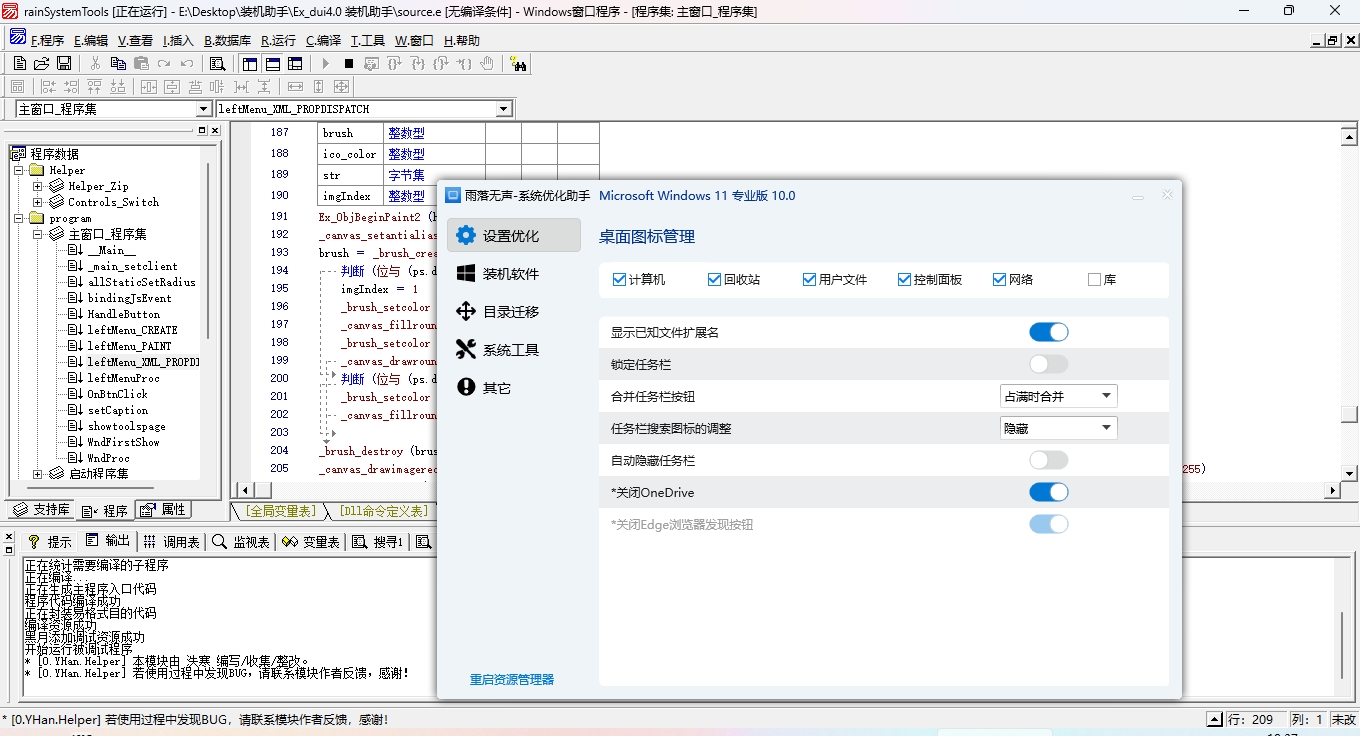Turn off the 关闭OneDrive toggle

(x=1048, y=492)
